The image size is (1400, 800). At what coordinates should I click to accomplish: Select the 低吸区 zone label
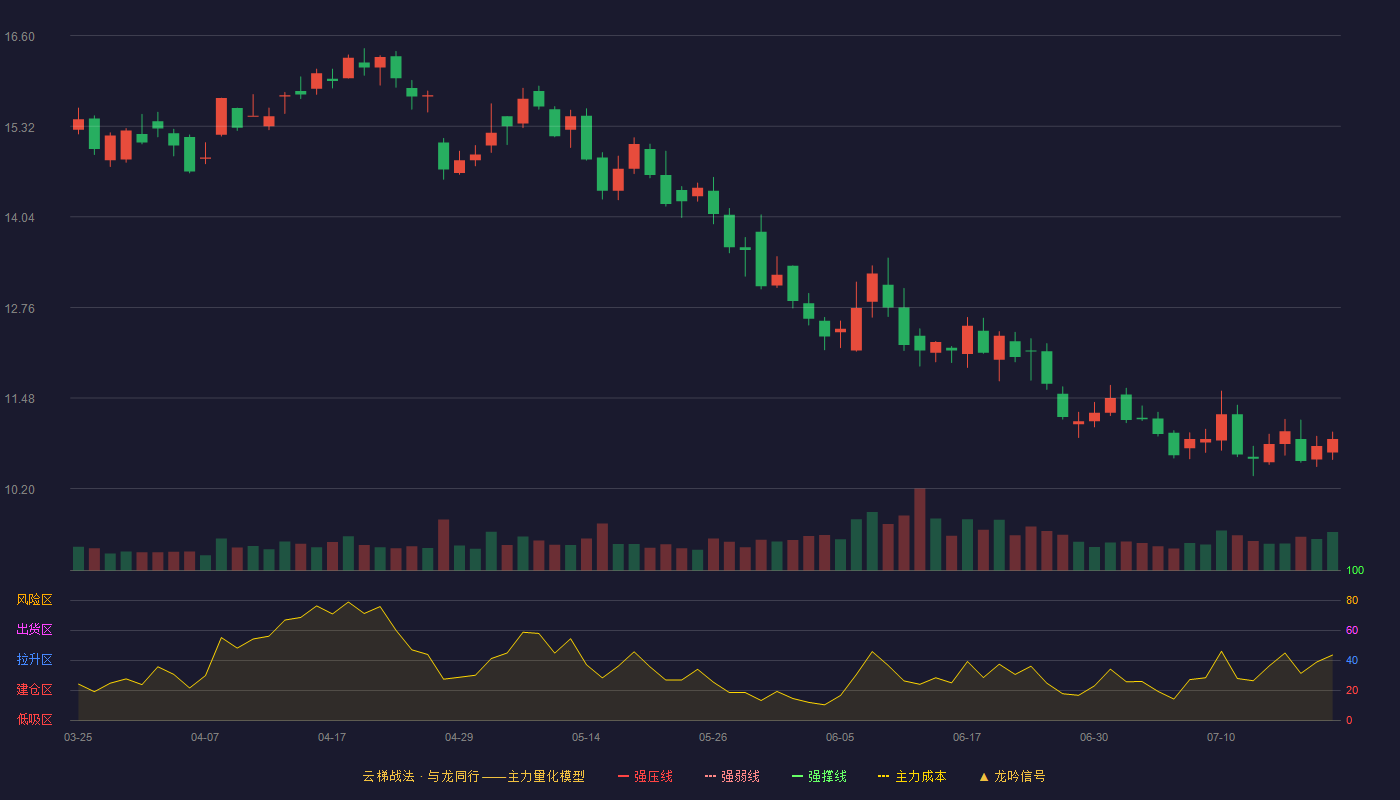click(34, 720)
